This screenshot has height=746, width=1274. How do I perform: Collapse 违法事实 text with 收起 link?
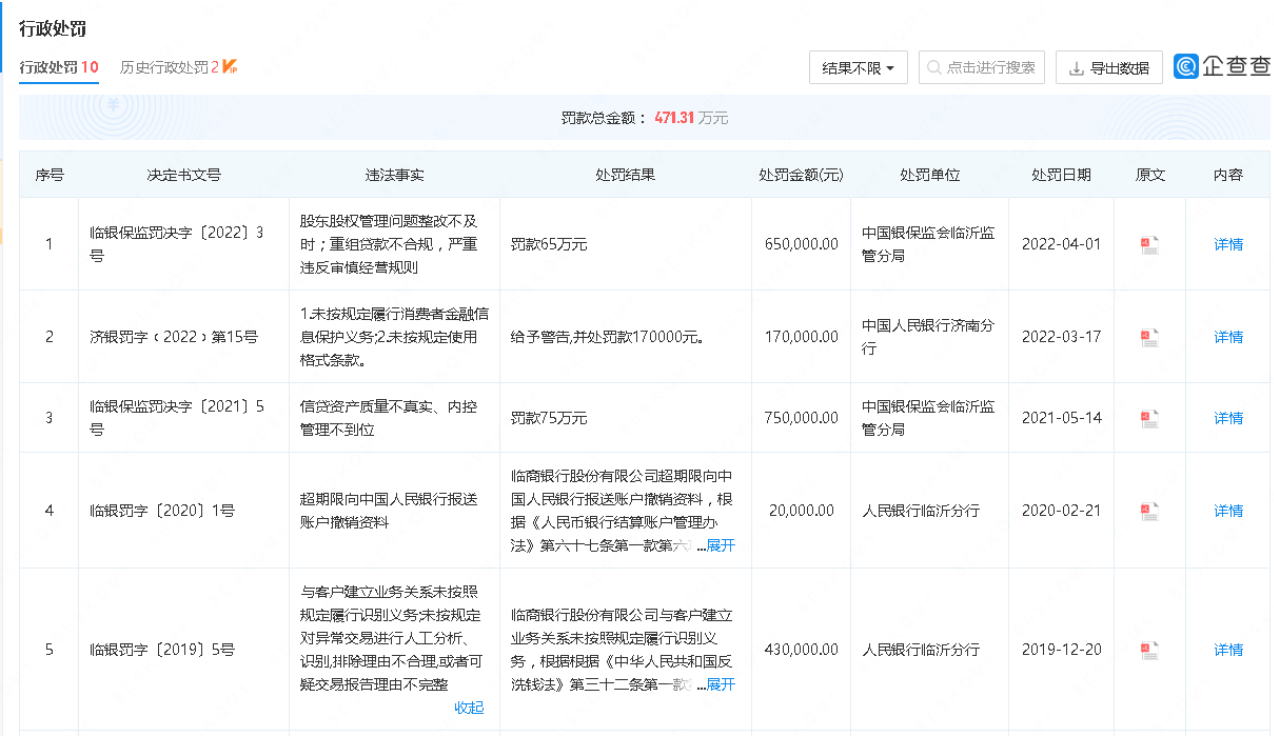coord(469,707)
